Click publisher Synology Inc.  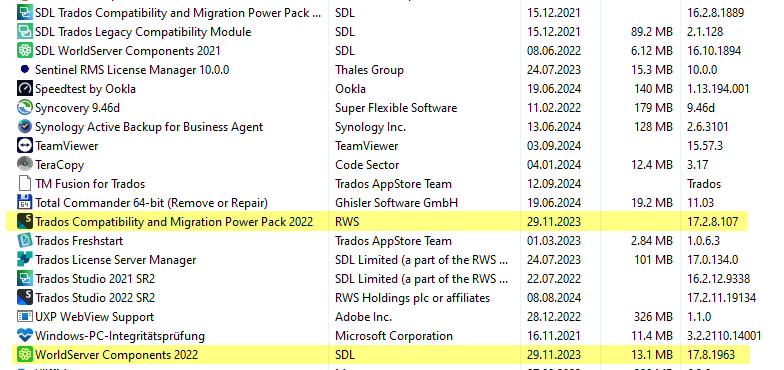pos(370,127)
